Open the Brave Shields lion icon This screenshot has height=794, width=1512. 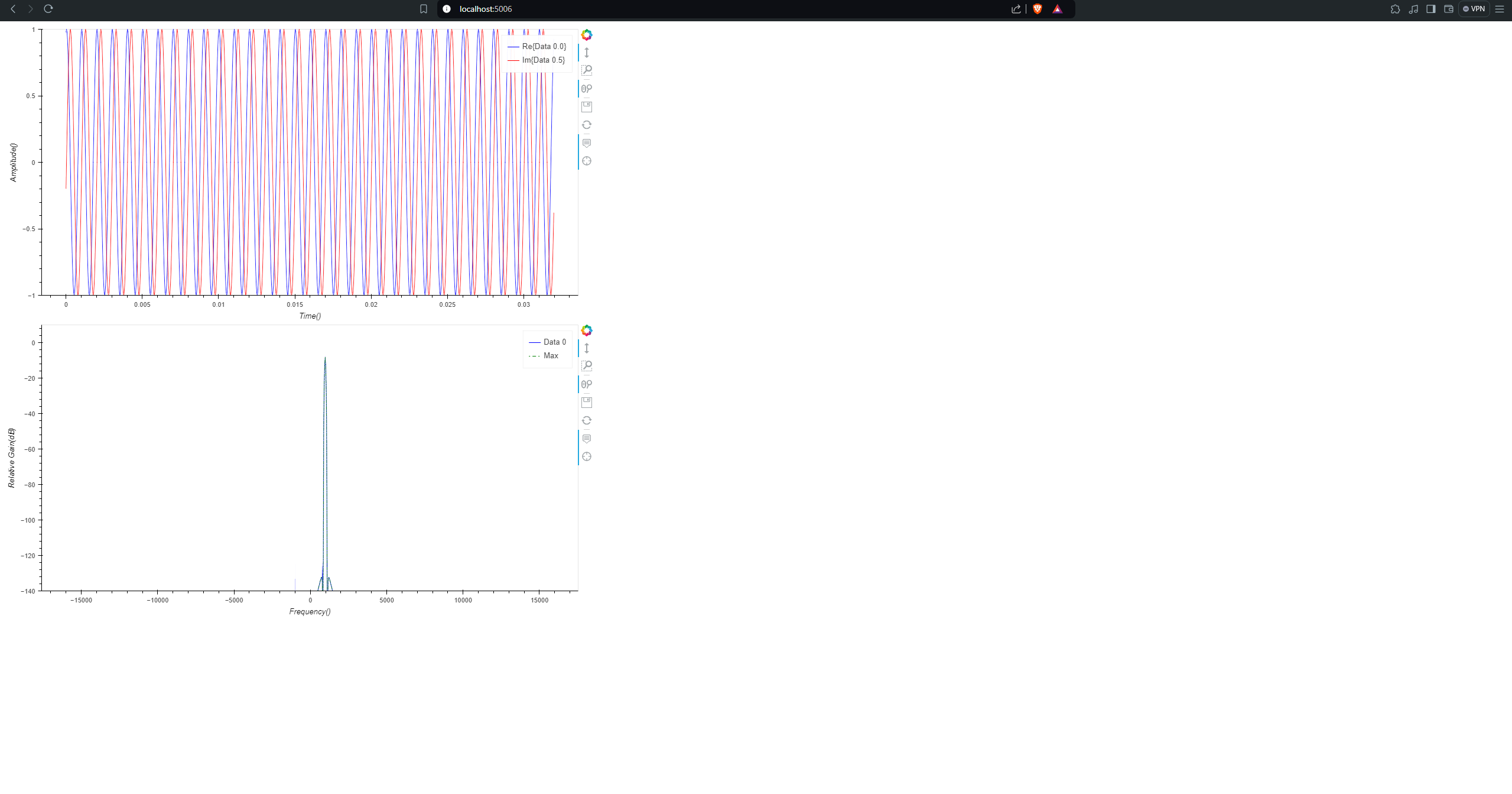click(x=1038, y=9)
